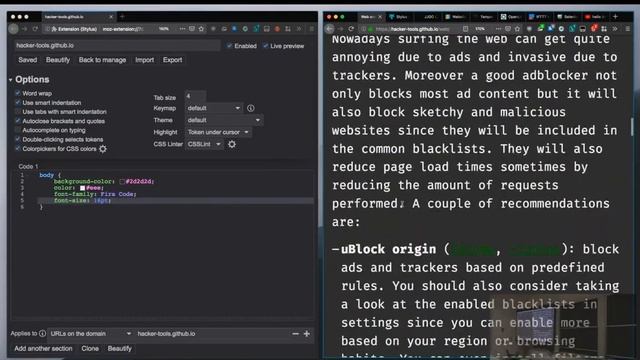Viewport: 640px width, 360px height.
Task: Click the right window address bar URL
Action: click(x=412, y=29)
